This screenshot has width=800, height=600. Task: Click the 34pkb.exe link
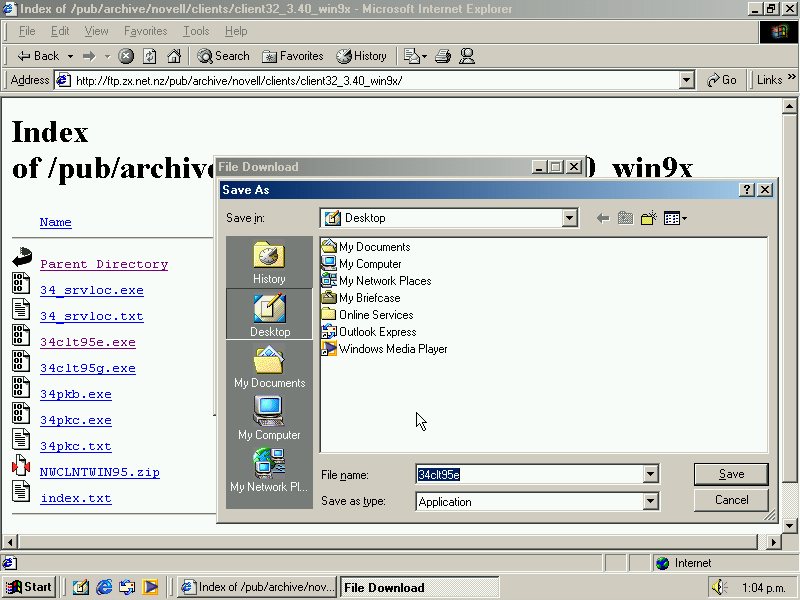(76, 394)
